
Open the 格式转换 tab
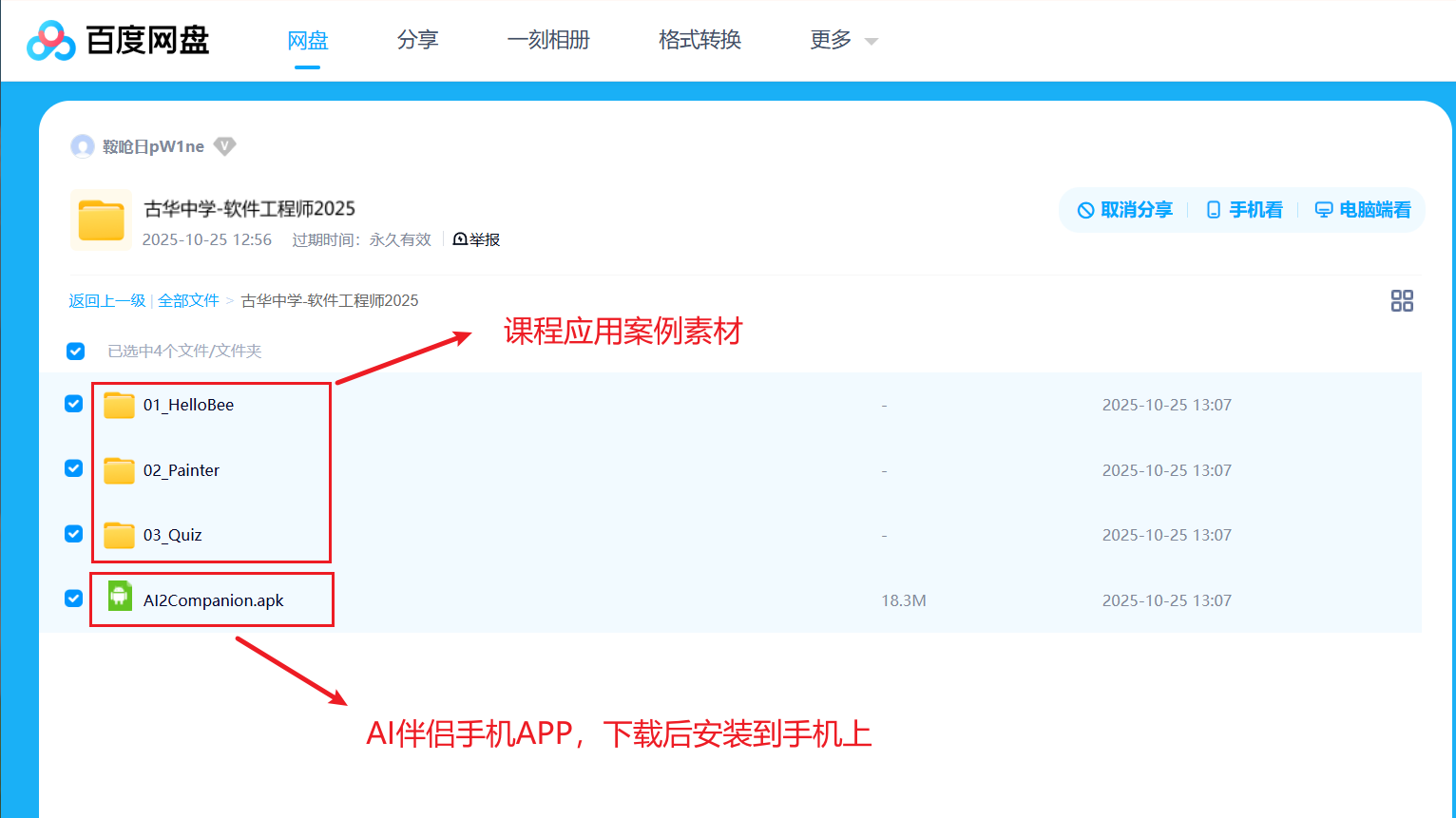[x=700, y=40]
